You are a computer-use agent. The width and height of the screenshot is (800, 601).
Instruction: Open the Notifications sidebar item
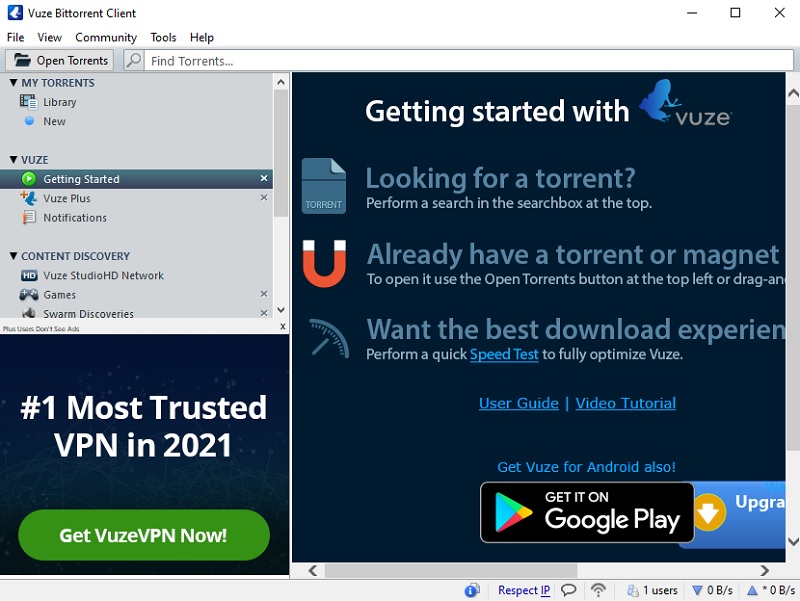[x=74, y=217]
